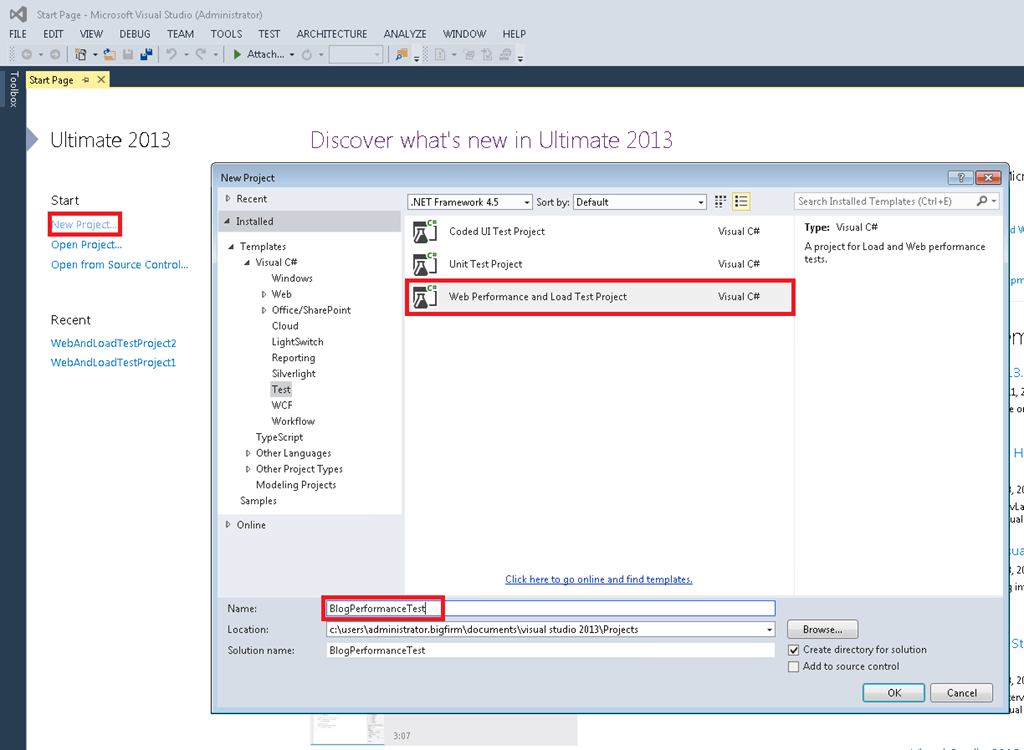The height and width of the screenshot is (750, 1024).
Task: Switch templates to small icons view
Action: tap(720, 202)
